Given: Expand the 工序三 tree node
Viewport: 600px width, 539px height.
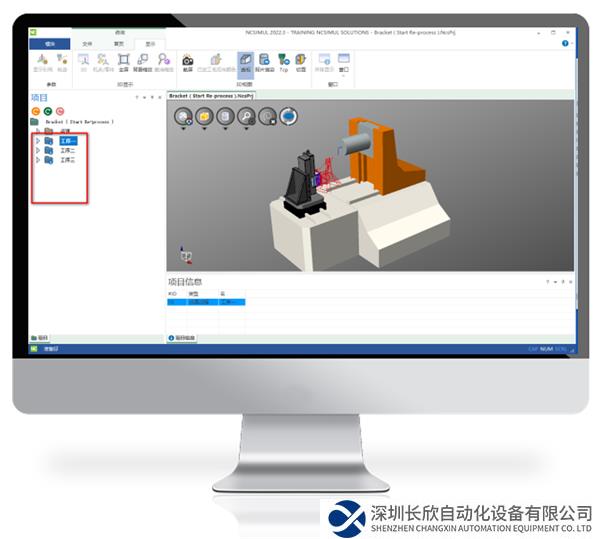Looking at the screenshot, I should point(38,159).
